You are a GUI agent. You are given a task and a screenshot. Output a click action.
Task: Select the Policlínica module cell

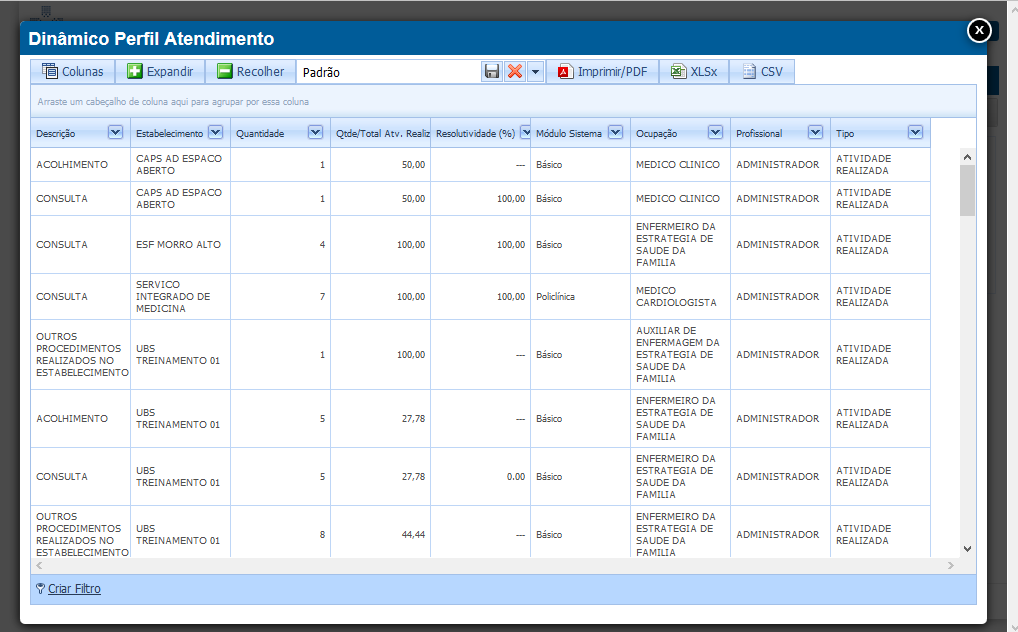(x=580, y=297)
